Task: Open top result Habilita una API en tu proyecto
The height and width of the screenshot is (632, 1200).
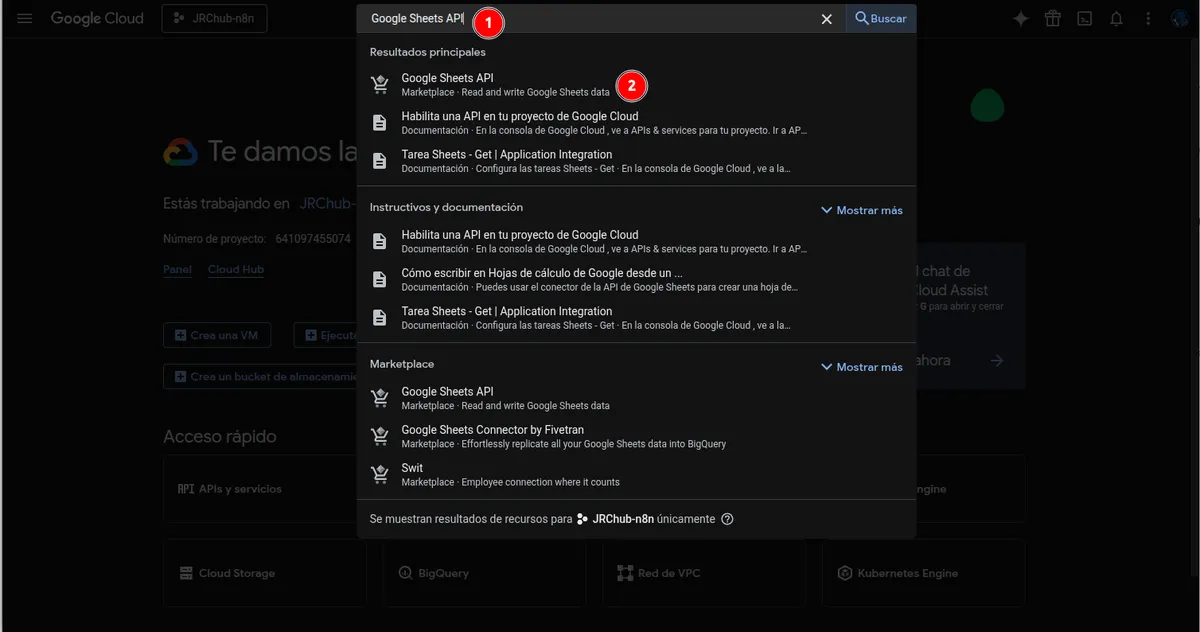Action: (x=636, y=123)
